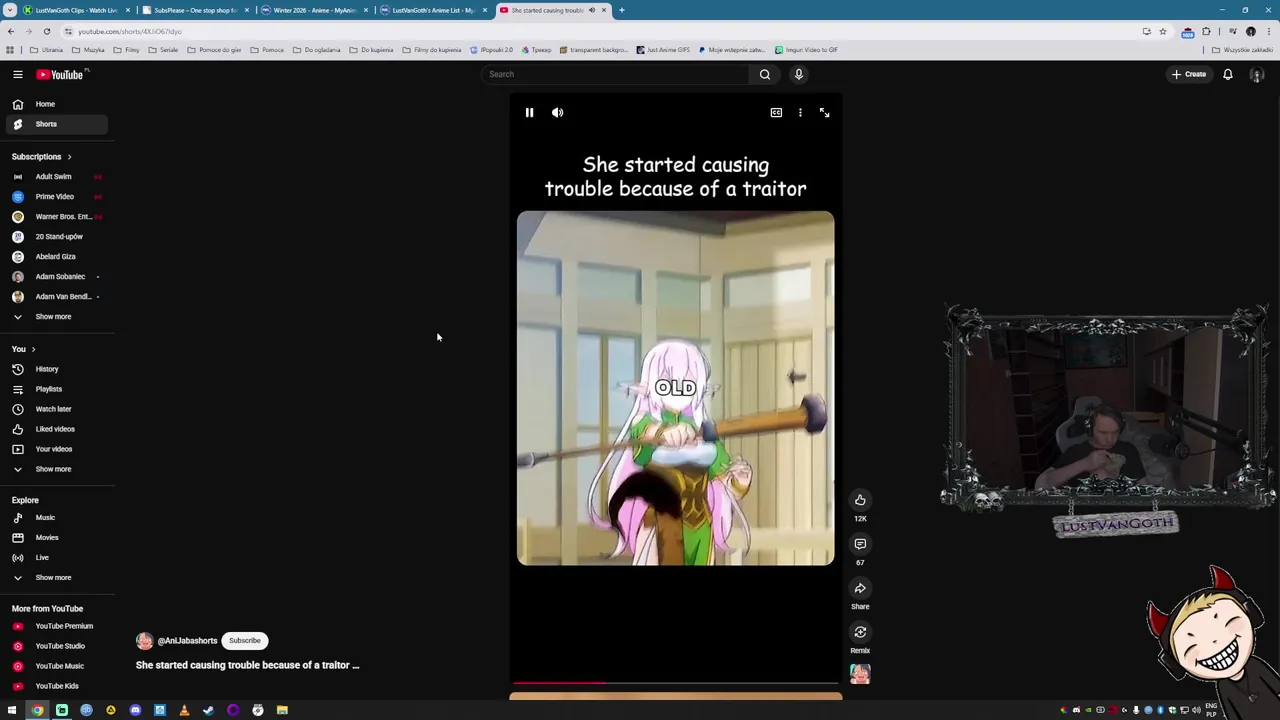
Task: Remix this Short
Action: [x=860, y=632]
